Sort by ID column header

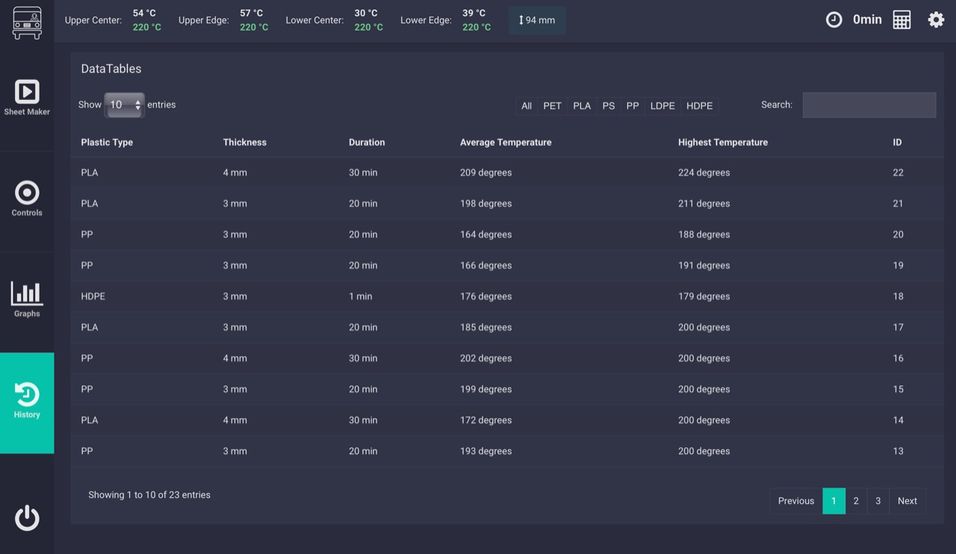897,142
